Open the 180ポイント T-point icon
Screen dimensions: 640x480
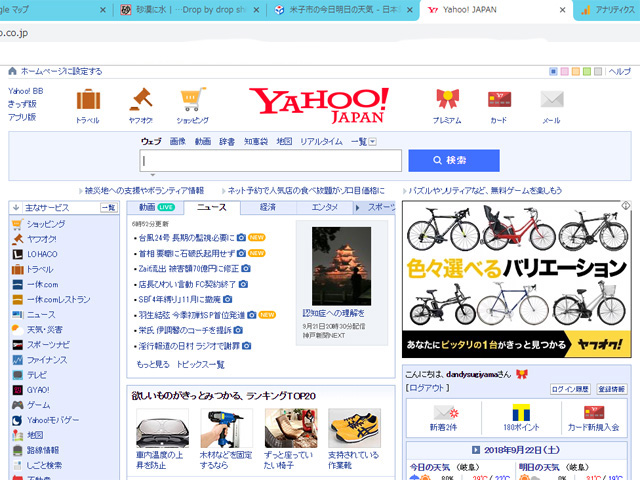coord(521,412)
